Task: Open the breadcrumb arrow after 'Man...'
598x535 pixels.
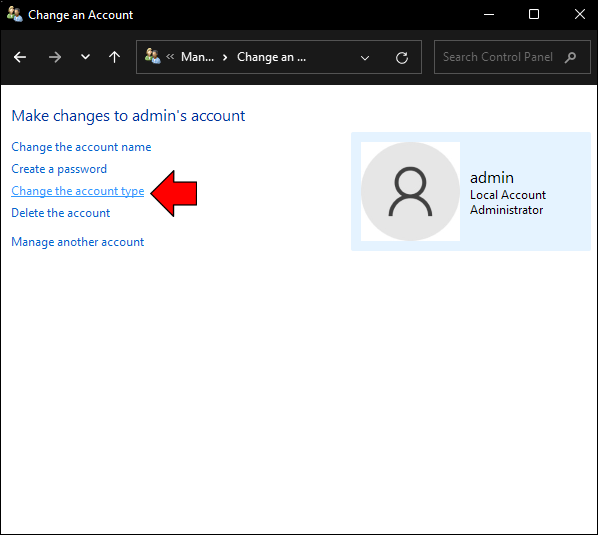Action: point(225,57)
